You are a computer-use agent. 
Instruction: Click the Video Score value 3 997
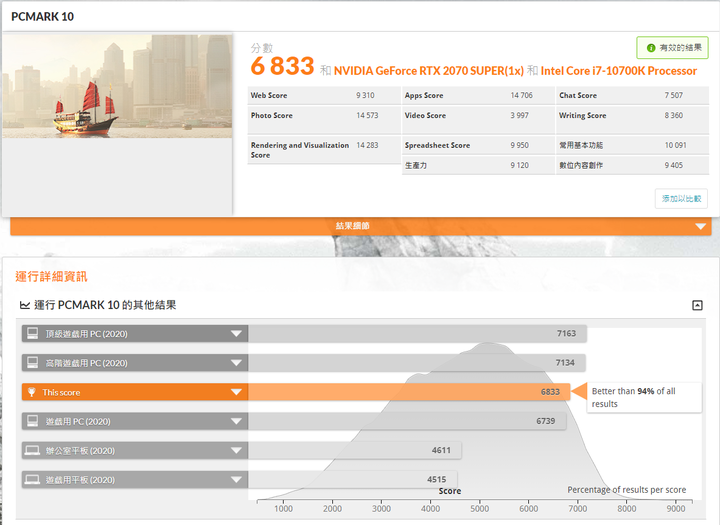click(x=519, y=116)
